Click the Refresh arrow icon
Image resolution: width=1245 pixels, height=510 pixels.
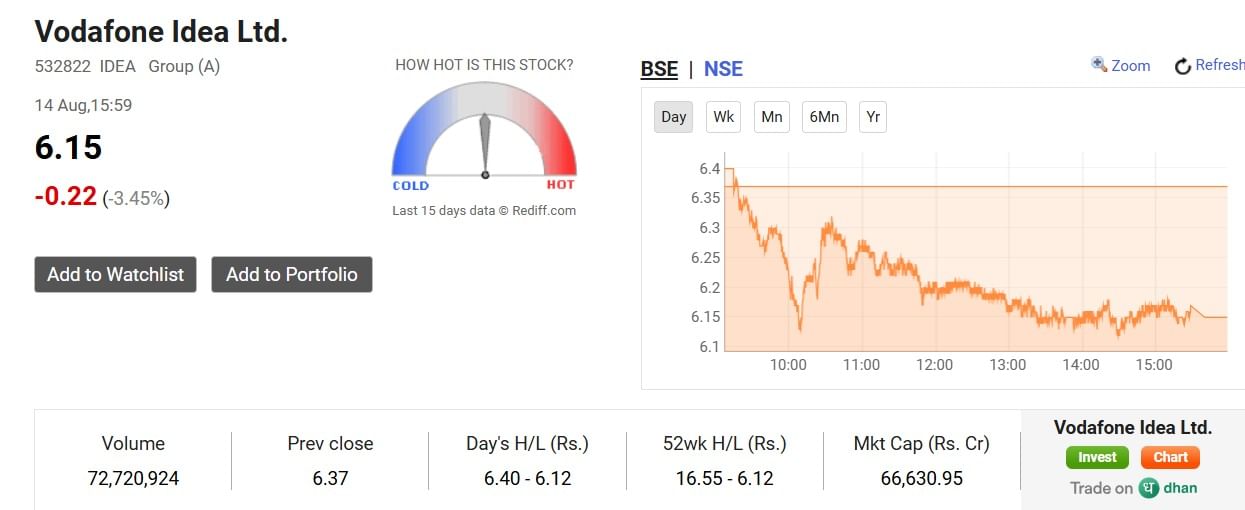click(1183, 66)
